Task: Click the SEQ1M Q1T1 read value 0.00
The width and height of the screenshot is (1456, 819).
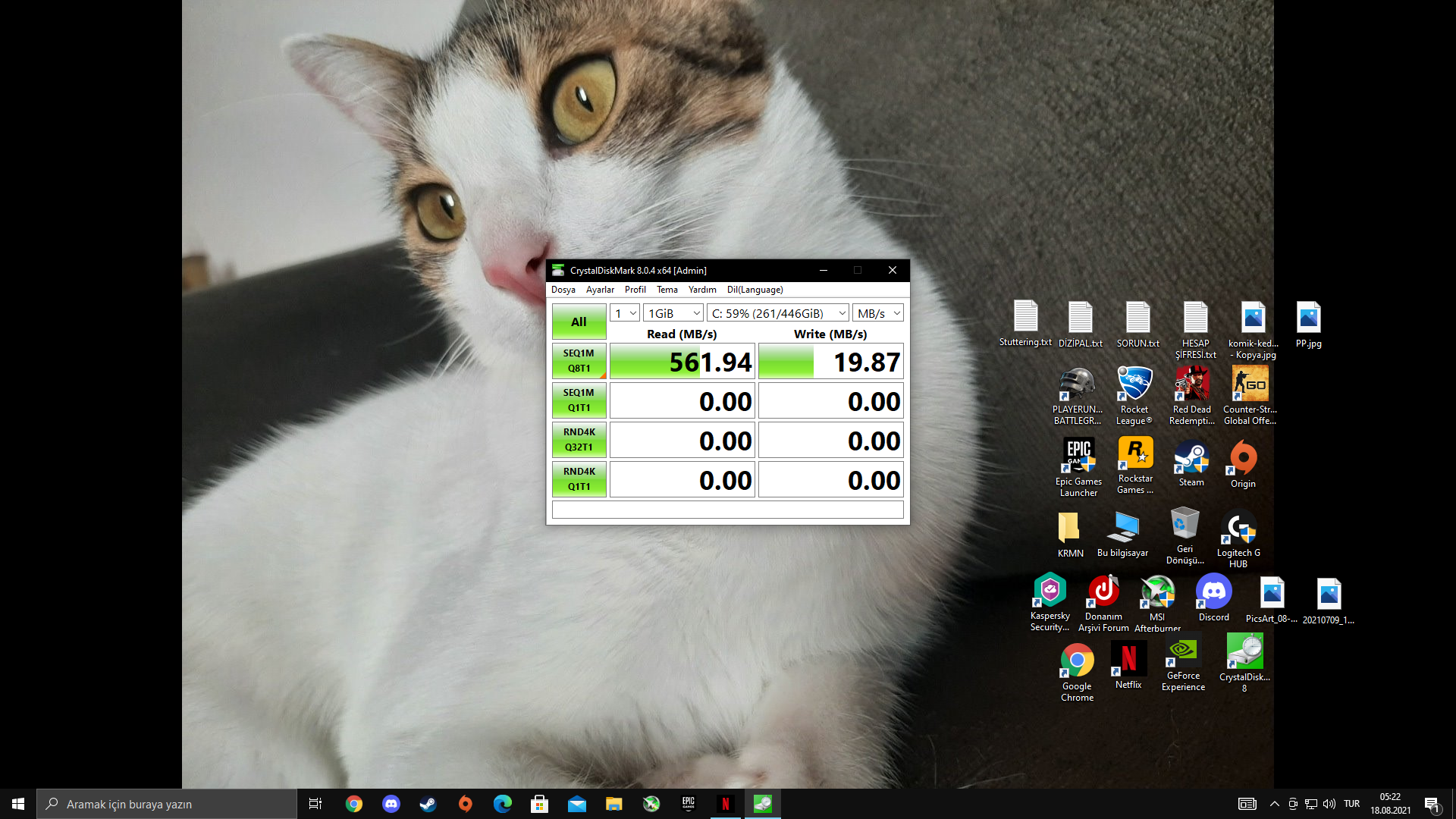Action: click(x=682, y=400)
